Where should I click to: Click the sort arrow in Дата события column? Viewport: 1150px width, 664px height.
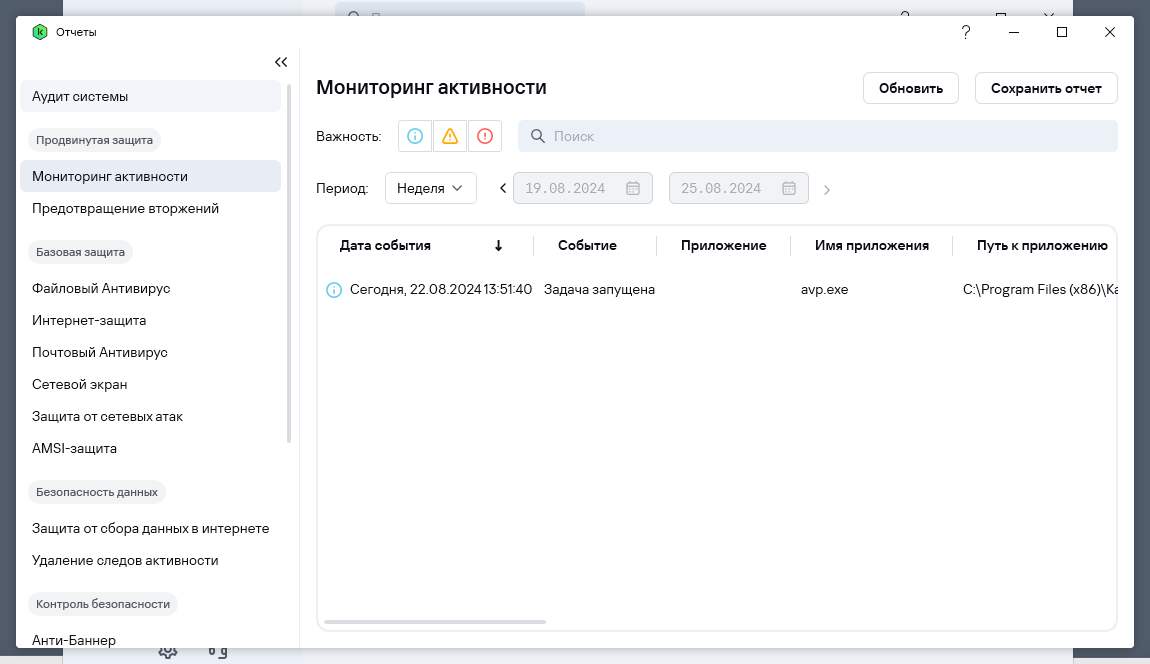tap(498, 246)
